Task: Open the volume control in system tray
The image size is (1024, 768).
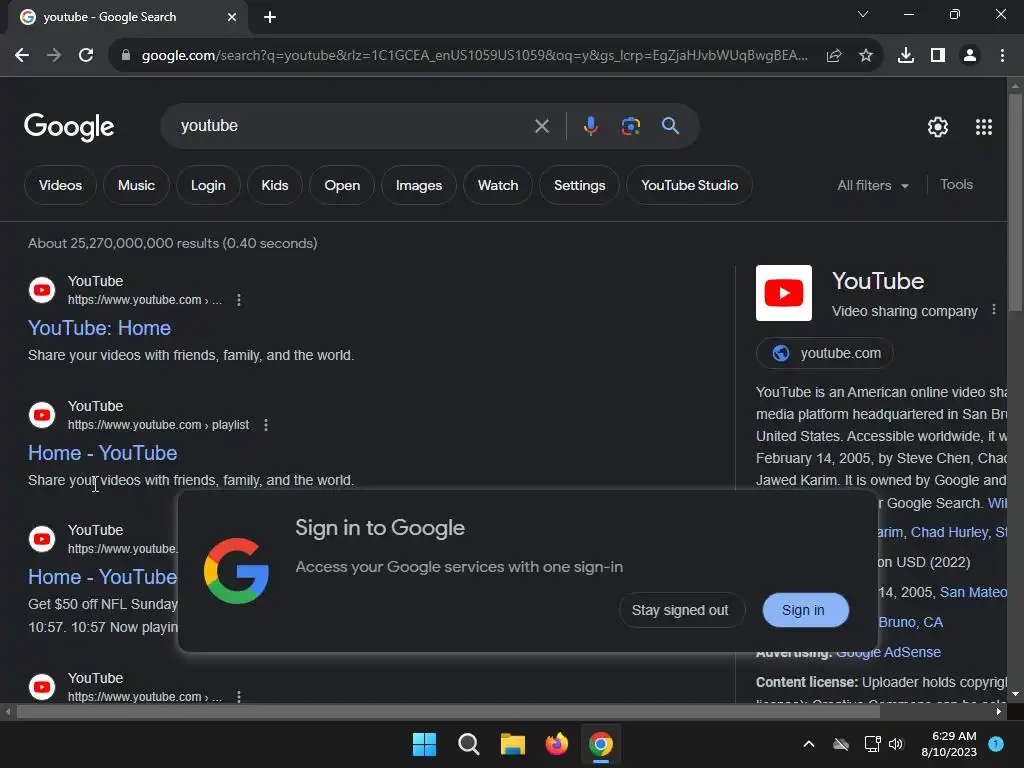Action: click(x=896, y=744)
